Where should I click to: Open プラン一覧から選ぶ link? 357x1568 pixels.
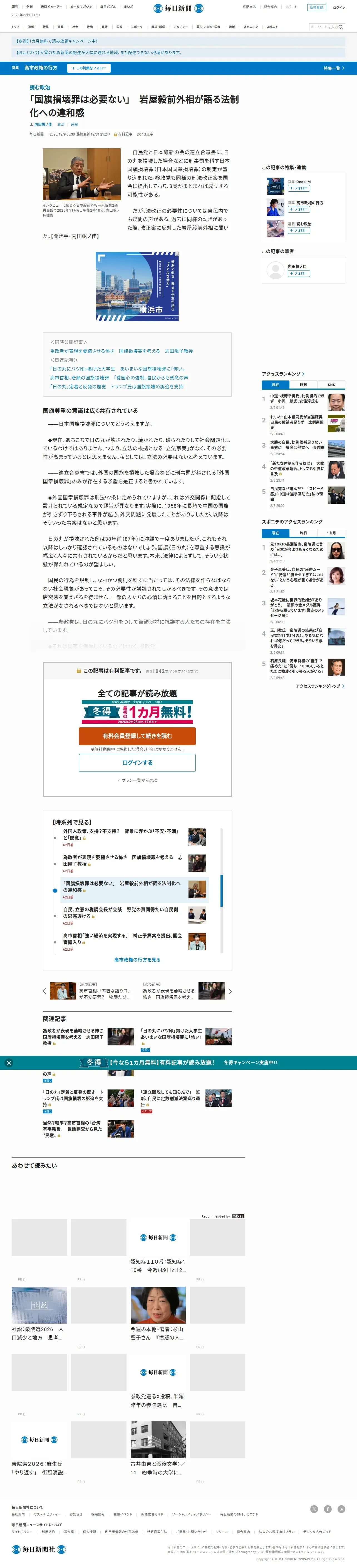(x=137, y=780)
